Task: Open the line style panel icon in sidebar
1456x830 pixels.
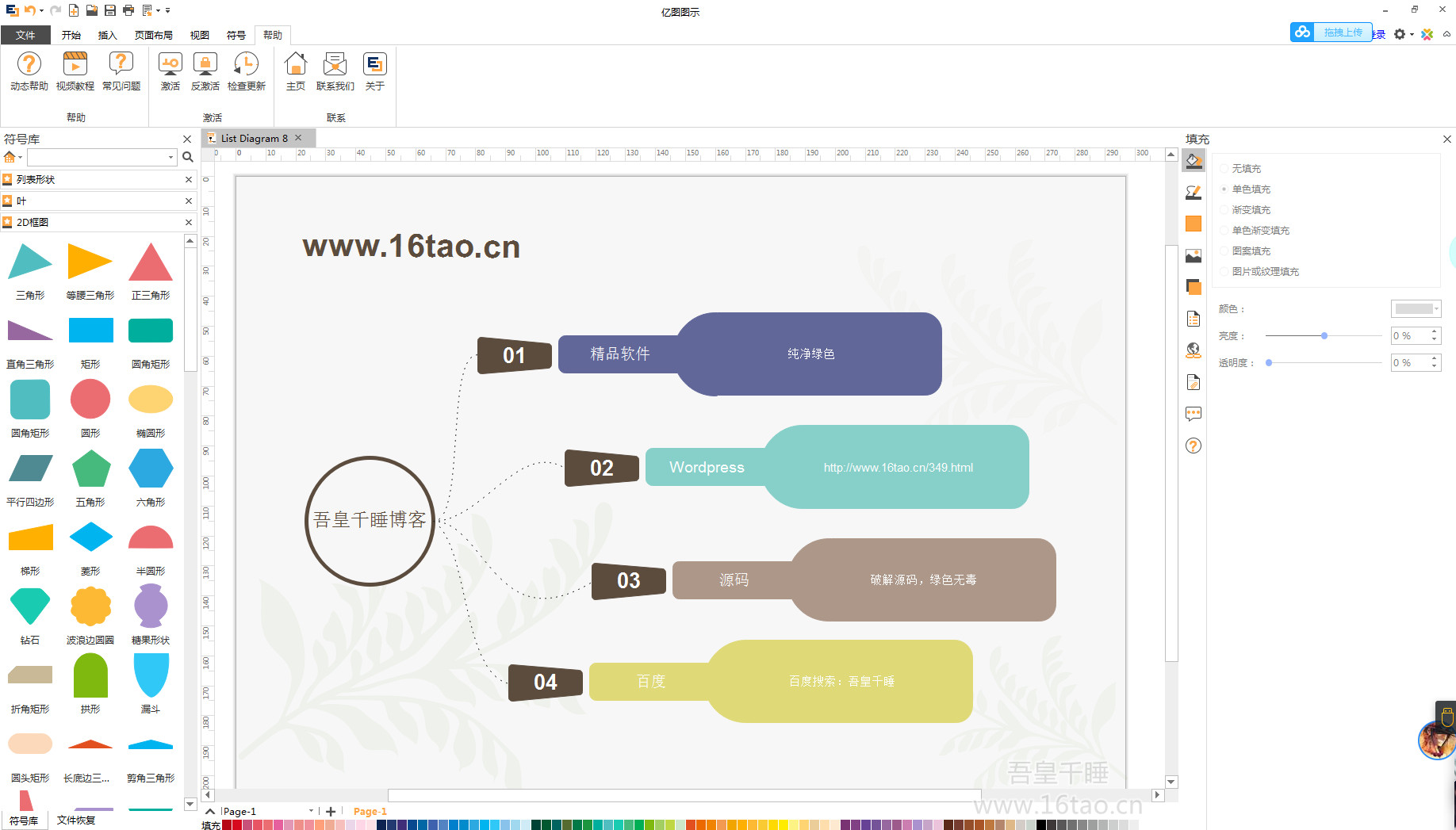Action: 1194,193
